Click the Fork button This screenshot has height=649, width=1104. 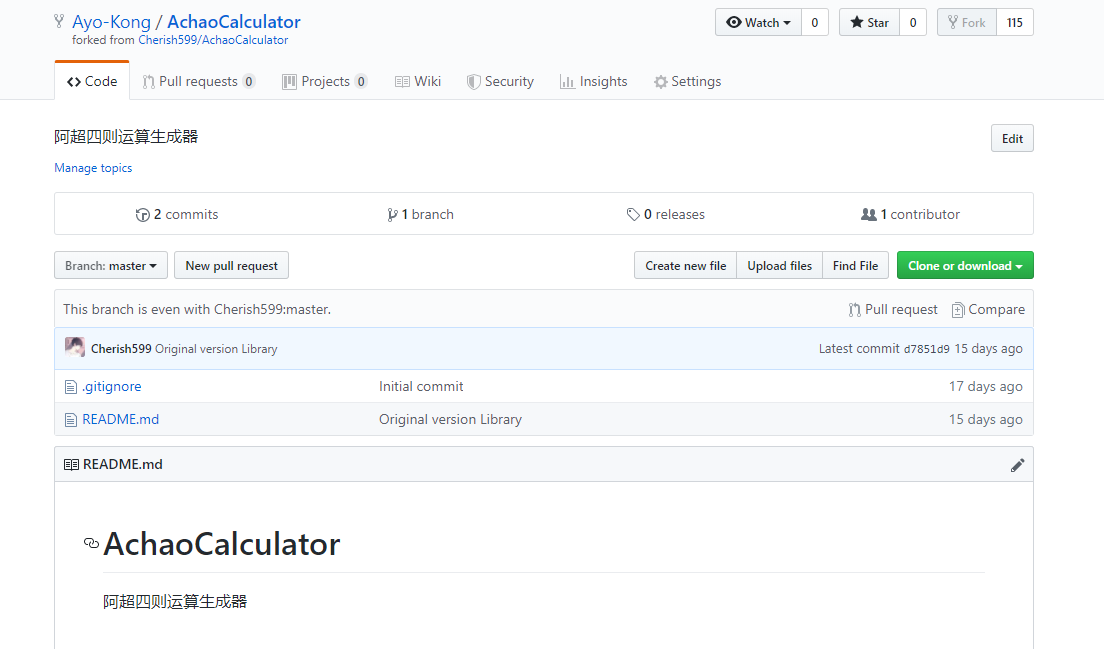click(967, 23)
